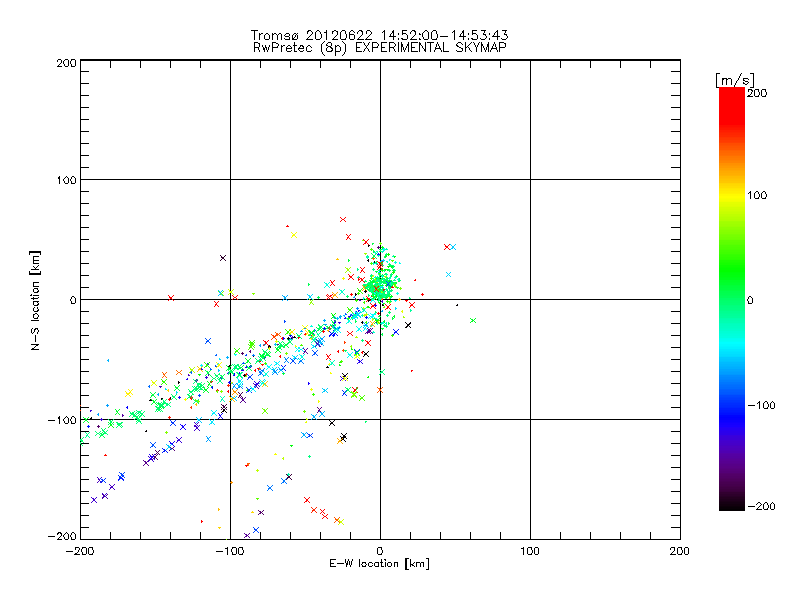Screen dimensions: 800x600
Task: Click the -100 tick label on the y-axis
Action: coord(62,419)
